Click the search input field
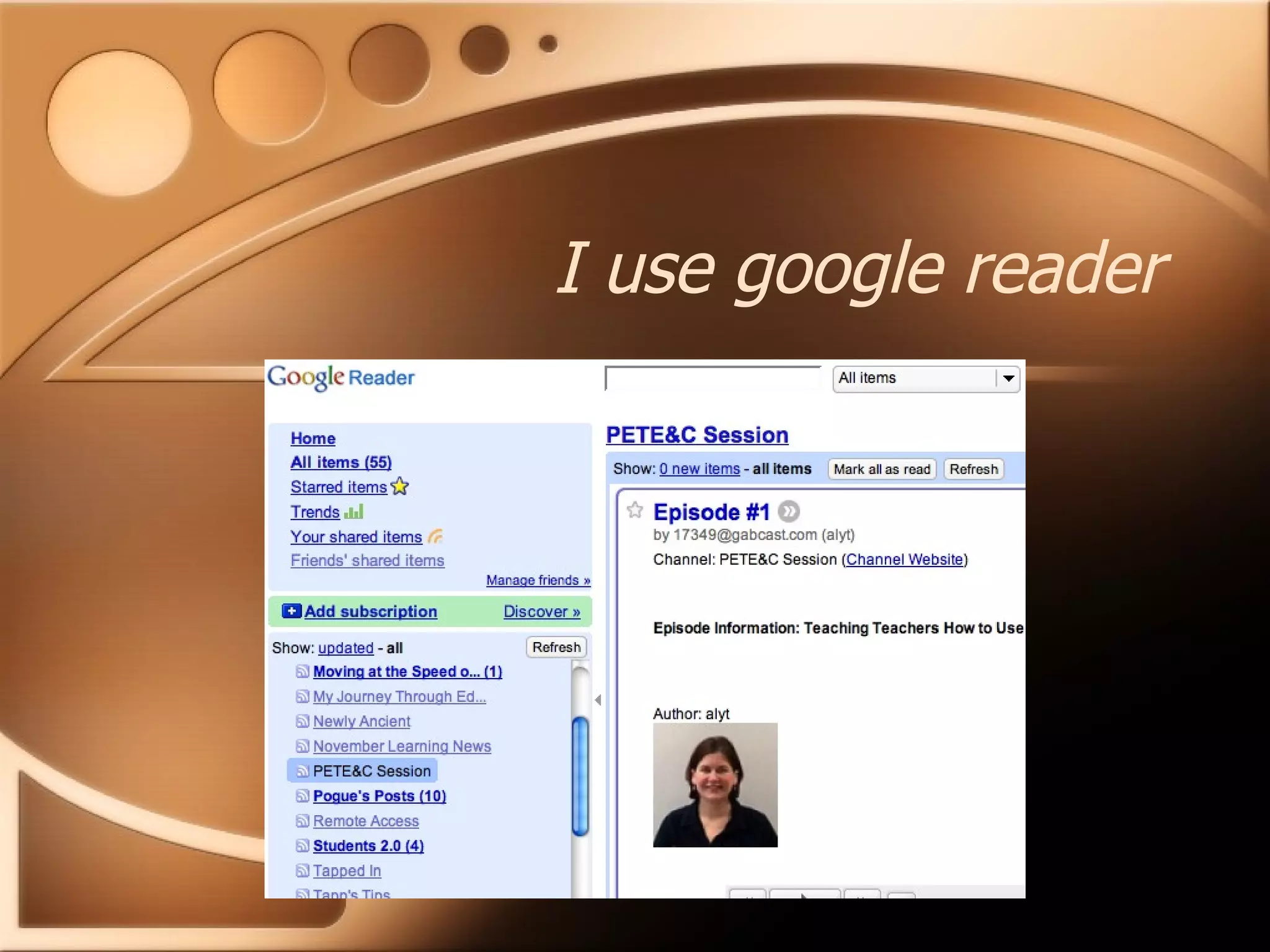The height and width of the screenshot is (952, 1270). coord(713,378)
